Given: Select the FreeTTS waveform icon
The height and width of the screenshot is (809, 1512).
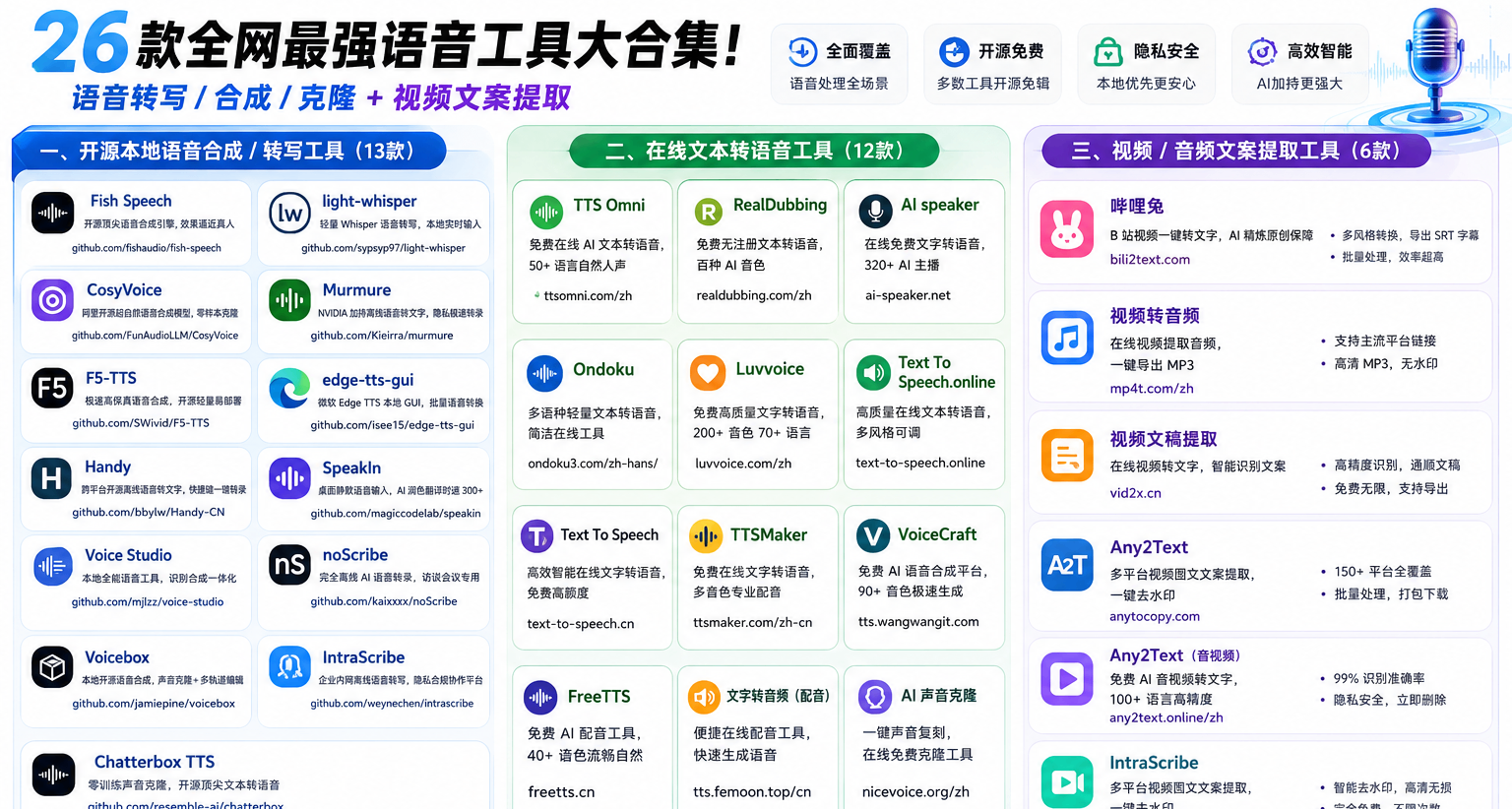Looking at the screenshot, I should [540, 698].
